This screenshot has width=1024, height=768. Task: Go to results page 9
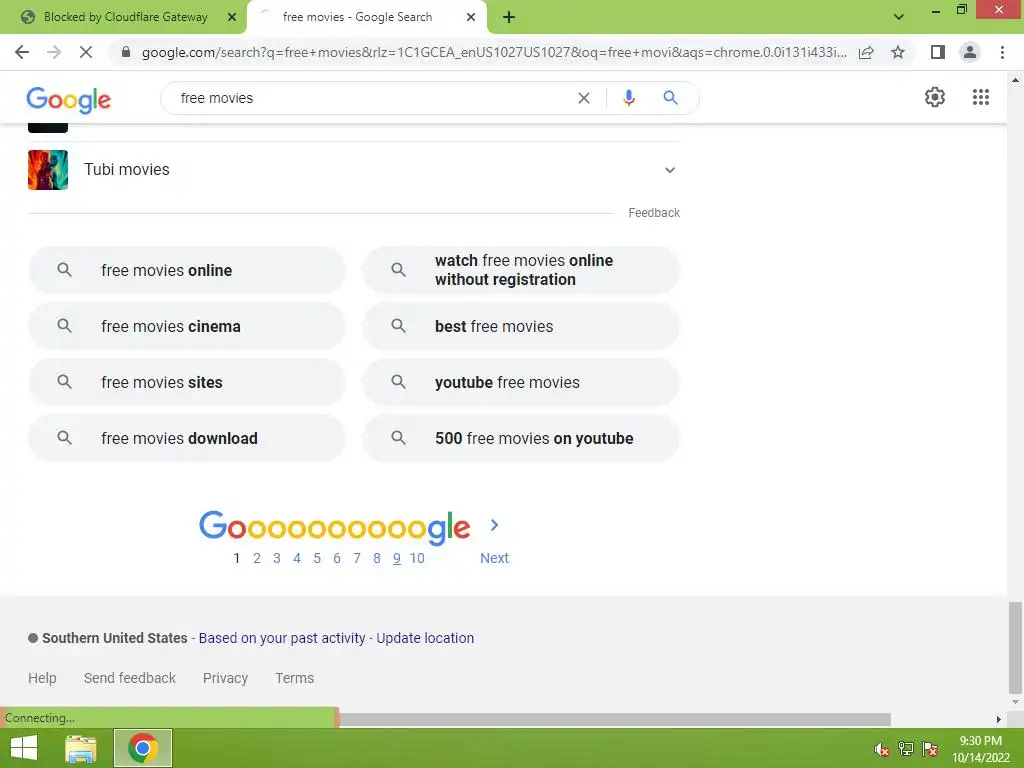(396, 558)
